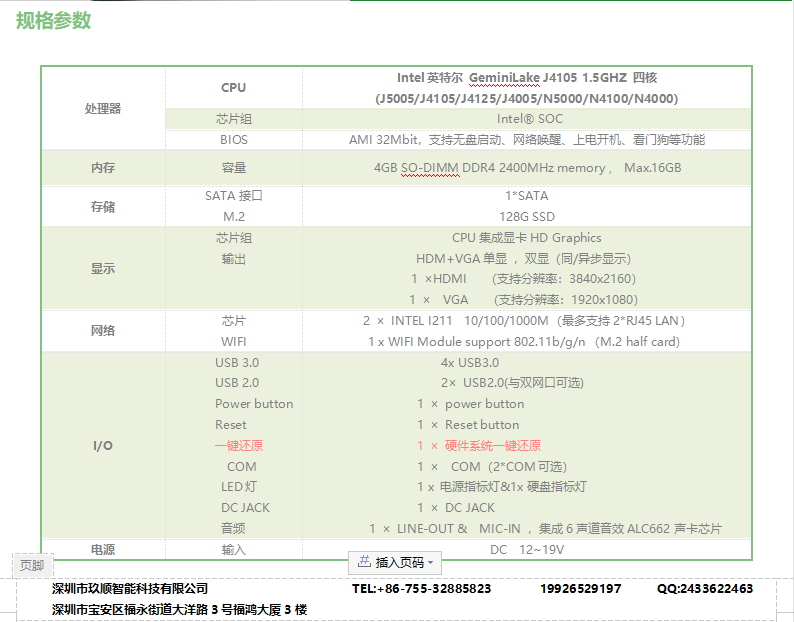This screenshot has width=794, height=622.
Task: Click the M.2 label
Action: click(234, 217)
